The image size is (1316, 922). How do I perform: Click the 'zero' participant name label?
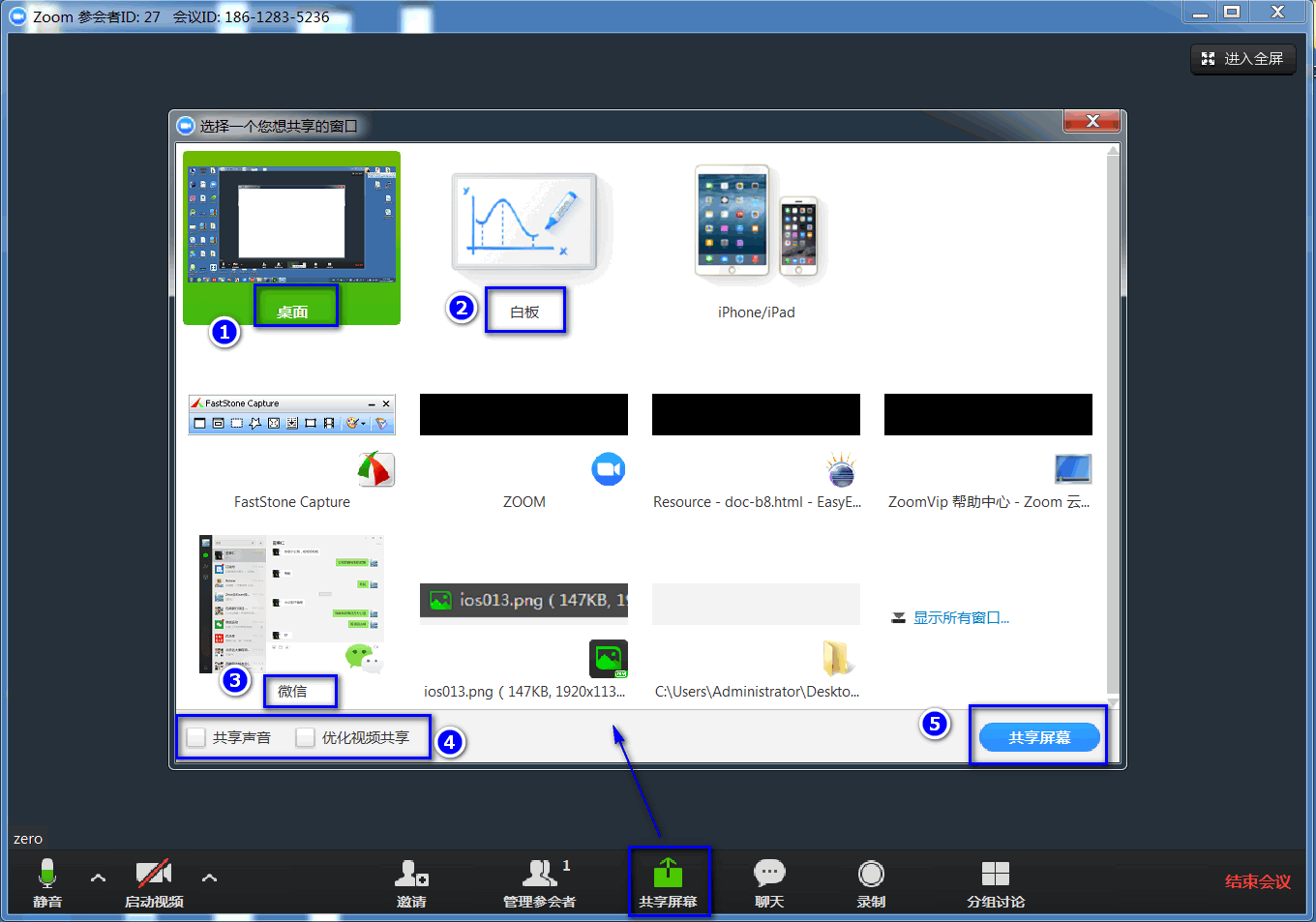coord(28,839)
